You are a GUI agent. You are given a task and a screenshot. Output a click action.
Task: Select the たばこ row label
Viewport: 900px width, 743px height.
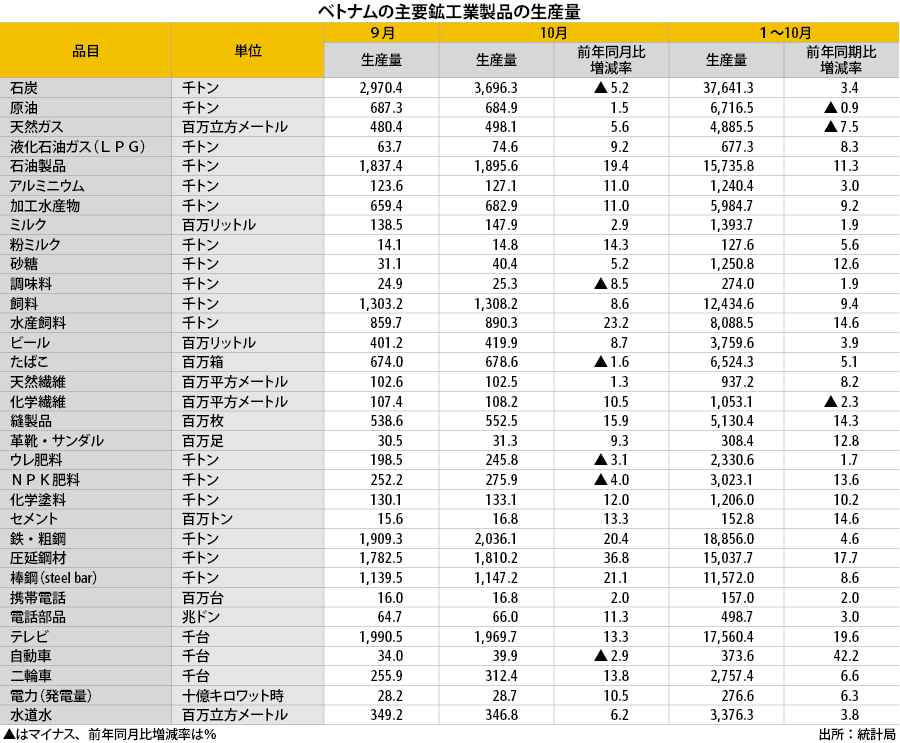(29, 362)
